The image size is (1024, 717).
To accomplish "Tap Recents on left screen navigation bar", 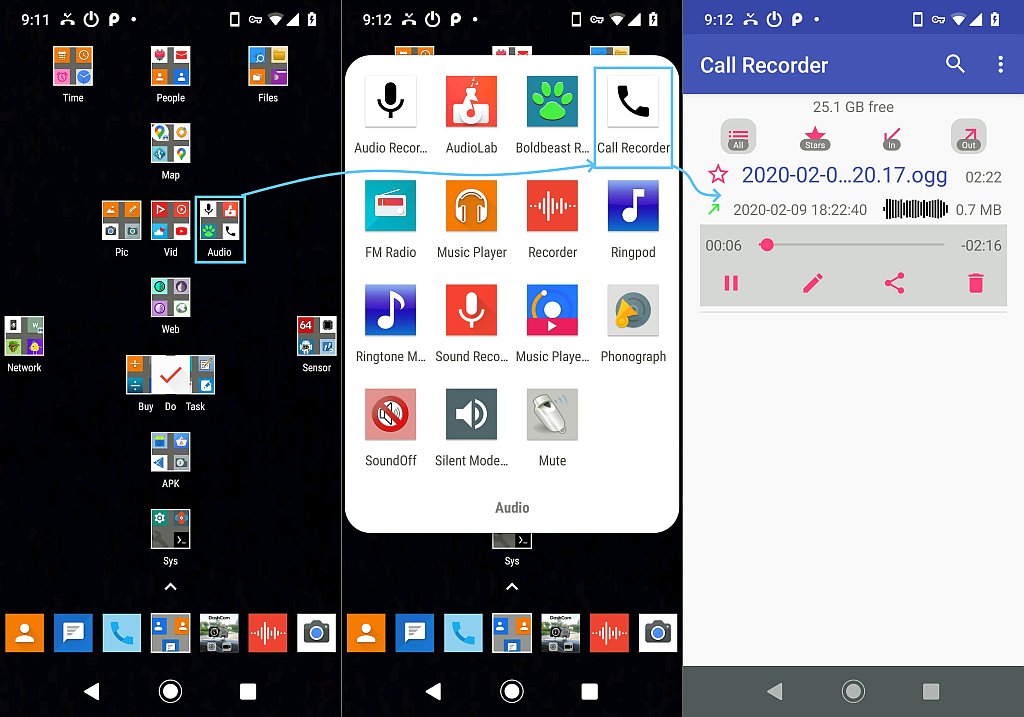I will tap(248, 691).
